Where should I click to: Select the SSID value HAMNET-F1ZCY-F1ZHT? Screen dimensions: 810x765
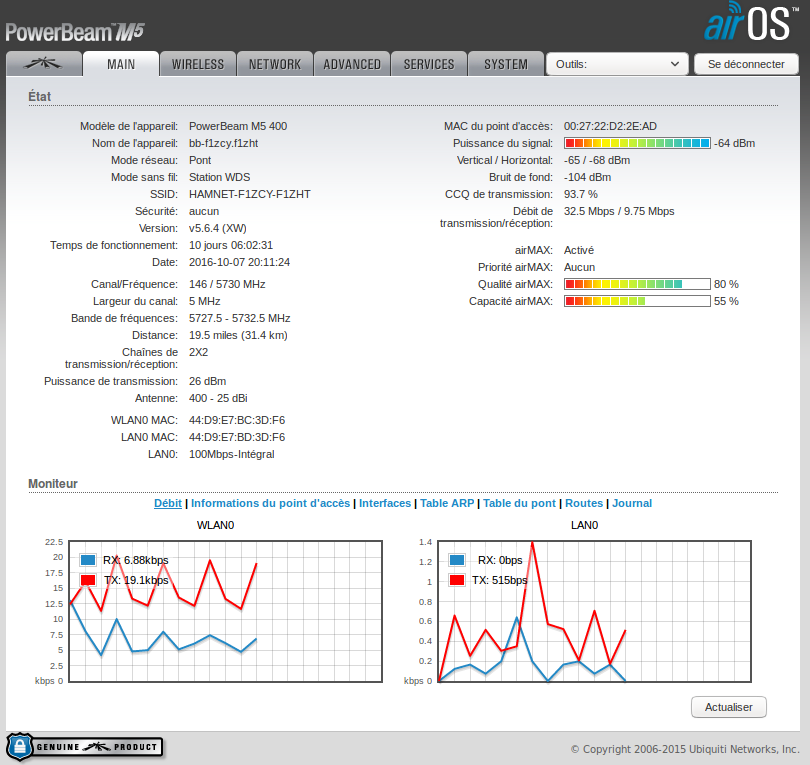click(x=250, y=194)
